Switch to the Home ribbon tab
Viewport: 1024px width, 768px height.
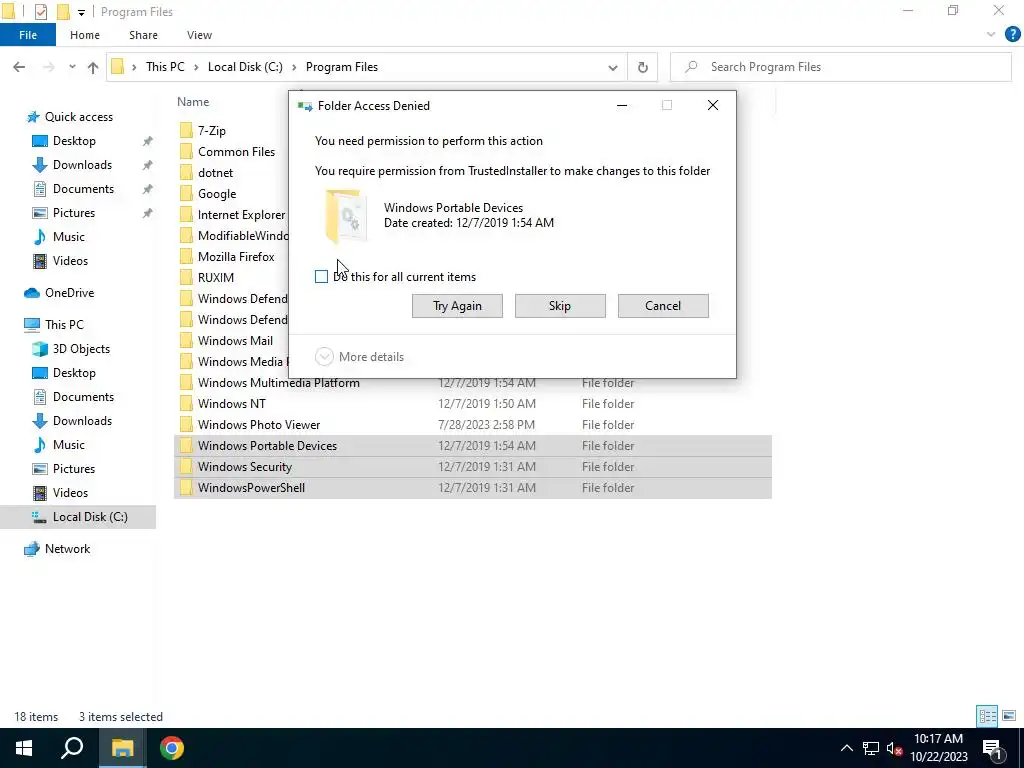[85, 35]
